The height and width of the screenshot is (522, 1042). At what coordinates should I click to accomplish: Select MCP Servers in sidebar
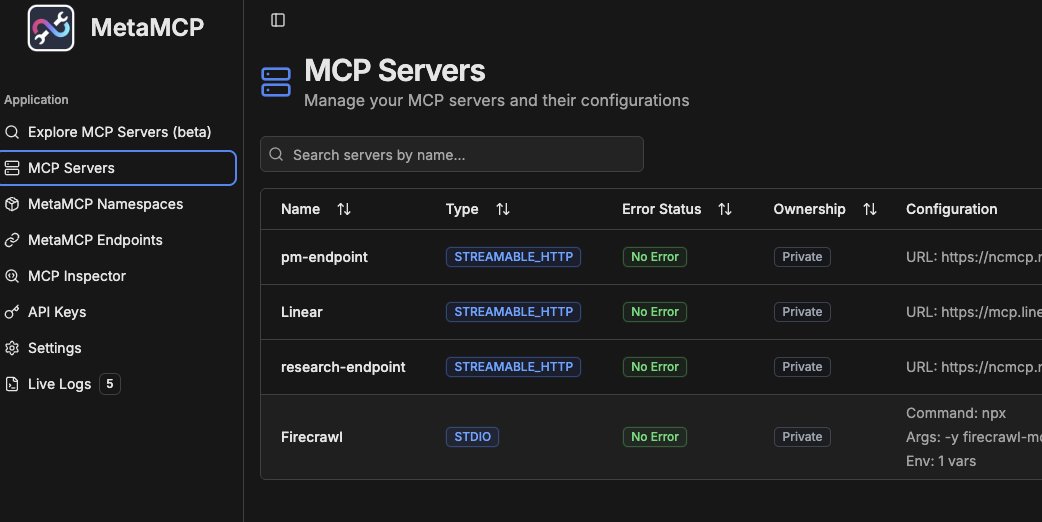(x=118, y=168)
